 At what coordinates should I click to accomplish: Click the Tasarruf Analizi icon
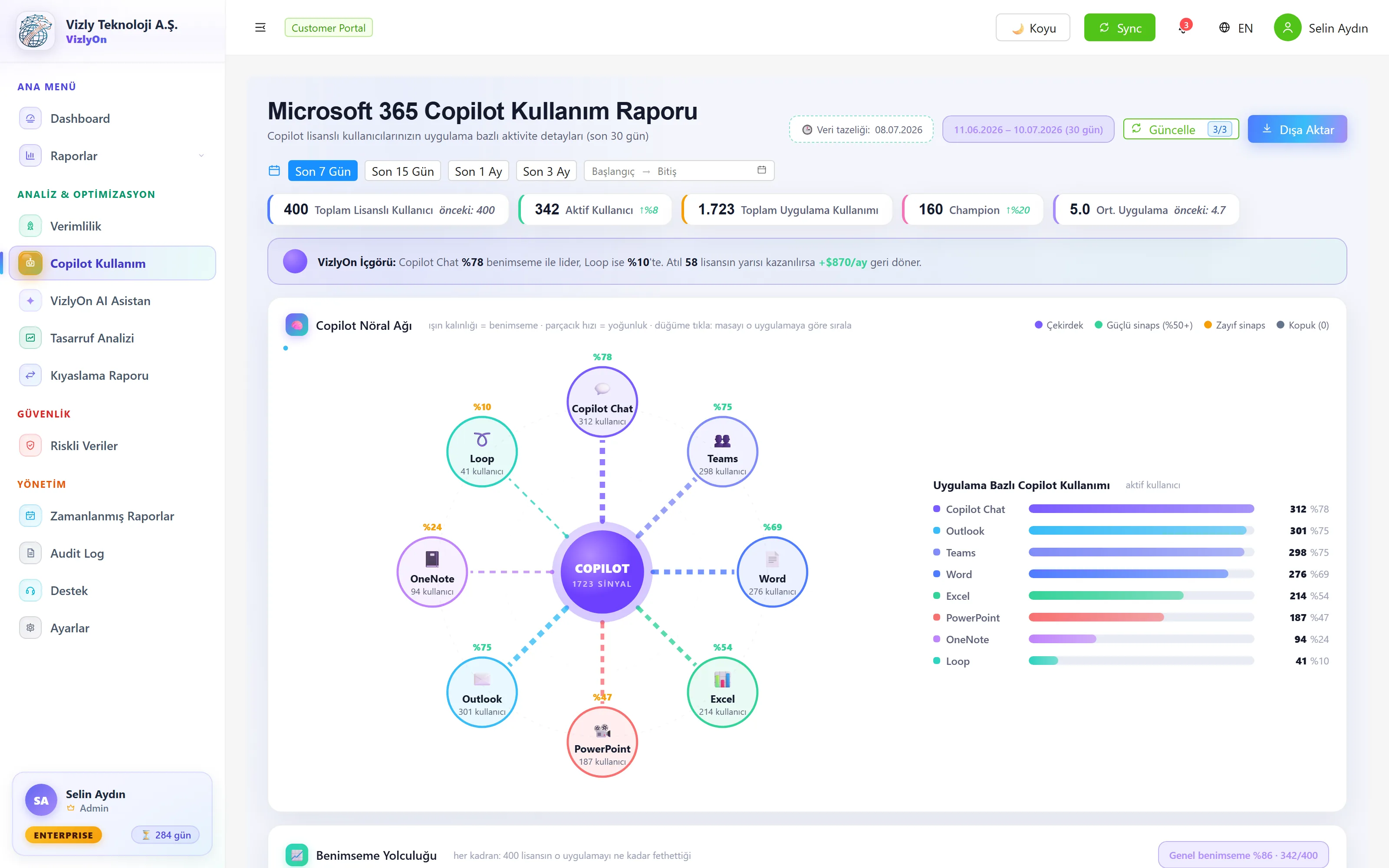(30, 338)
